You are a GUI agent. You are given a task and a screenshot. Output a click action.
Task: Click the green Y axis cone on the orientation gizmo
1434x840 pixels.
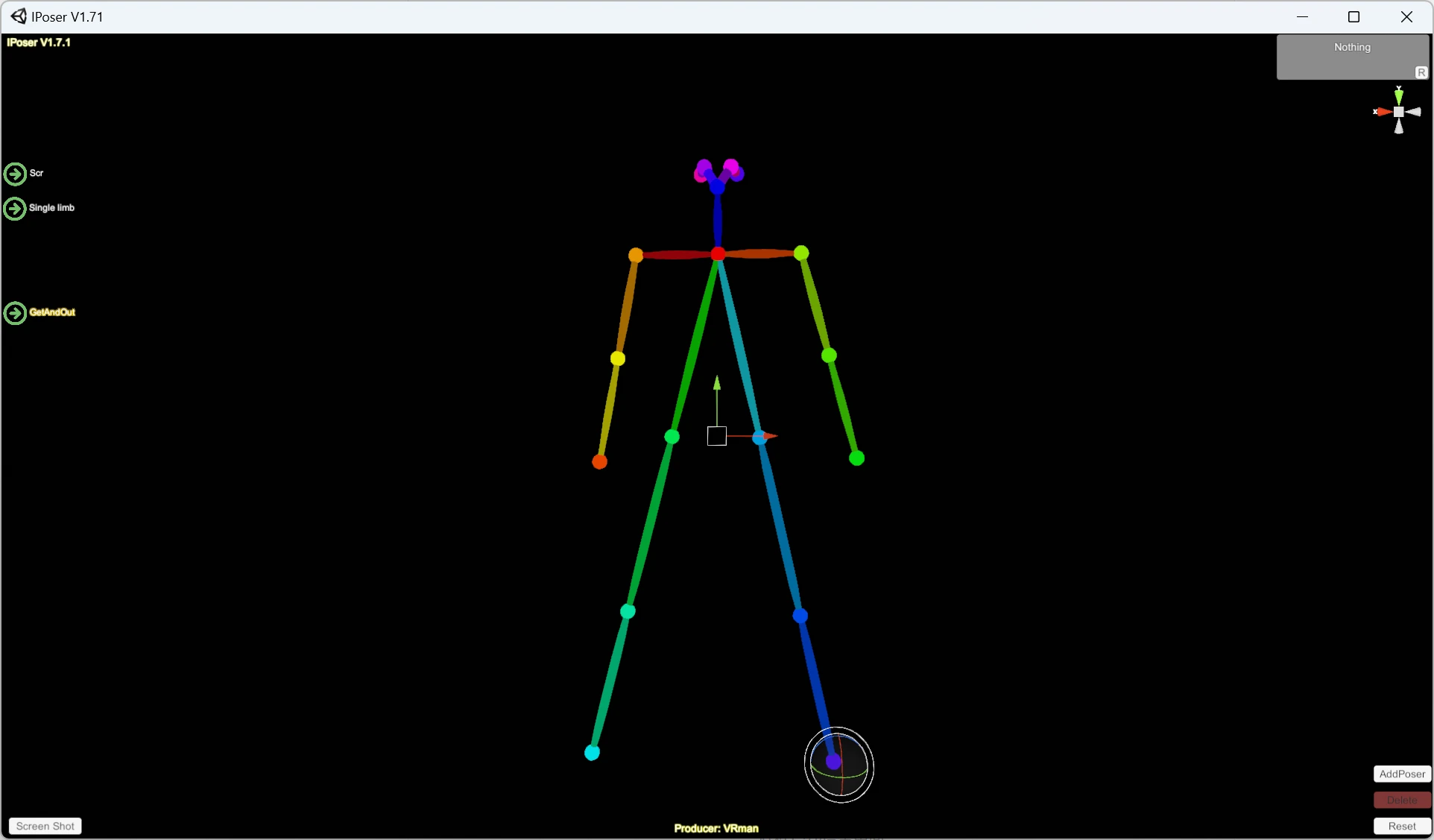(x=1399, y=95)
